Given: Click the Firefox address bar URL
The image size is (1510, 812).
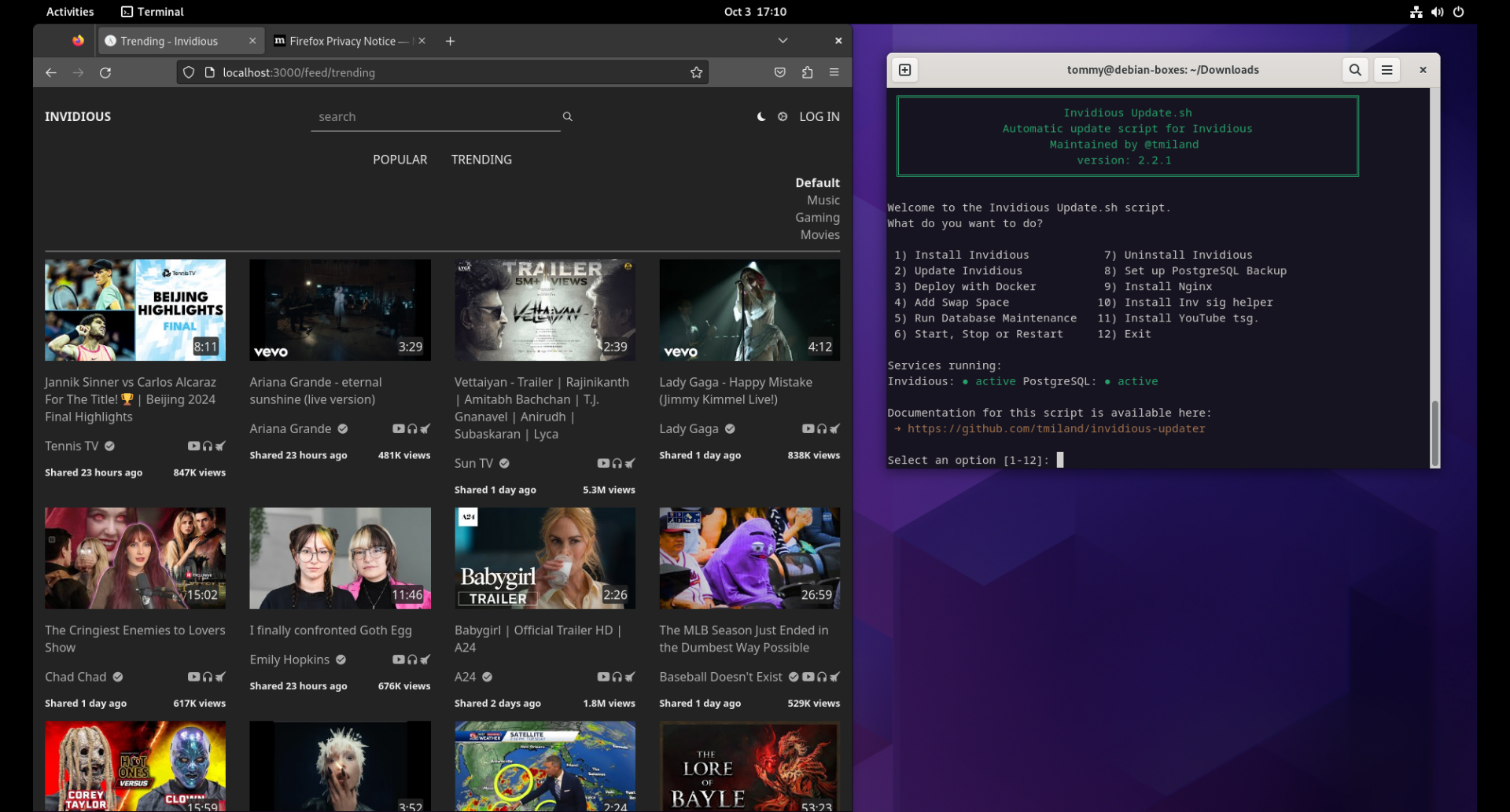Looking at the screenshot, I should point(440,72).
